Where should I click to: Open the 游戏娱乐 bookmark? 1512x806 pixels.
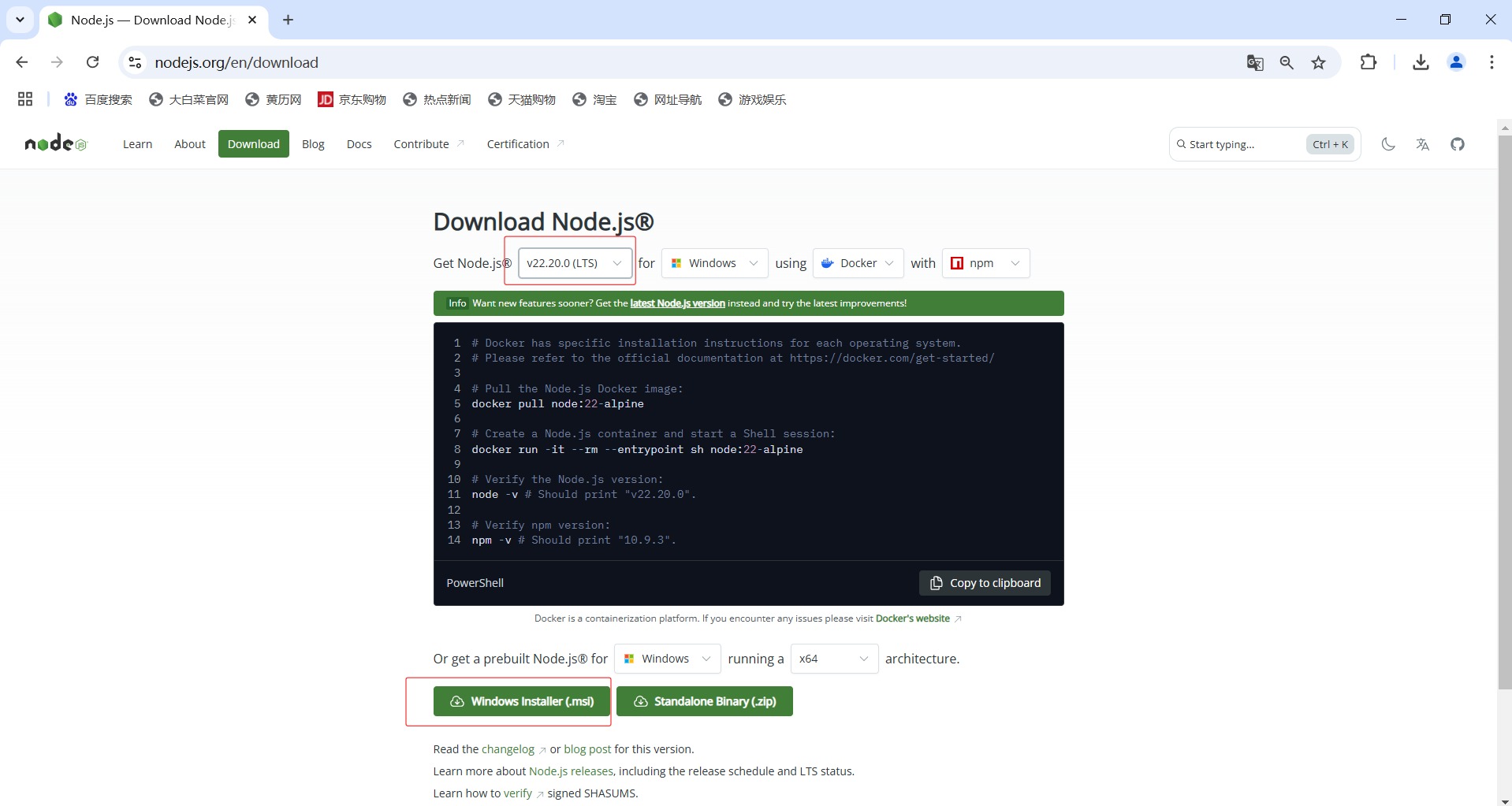(752, 99)
